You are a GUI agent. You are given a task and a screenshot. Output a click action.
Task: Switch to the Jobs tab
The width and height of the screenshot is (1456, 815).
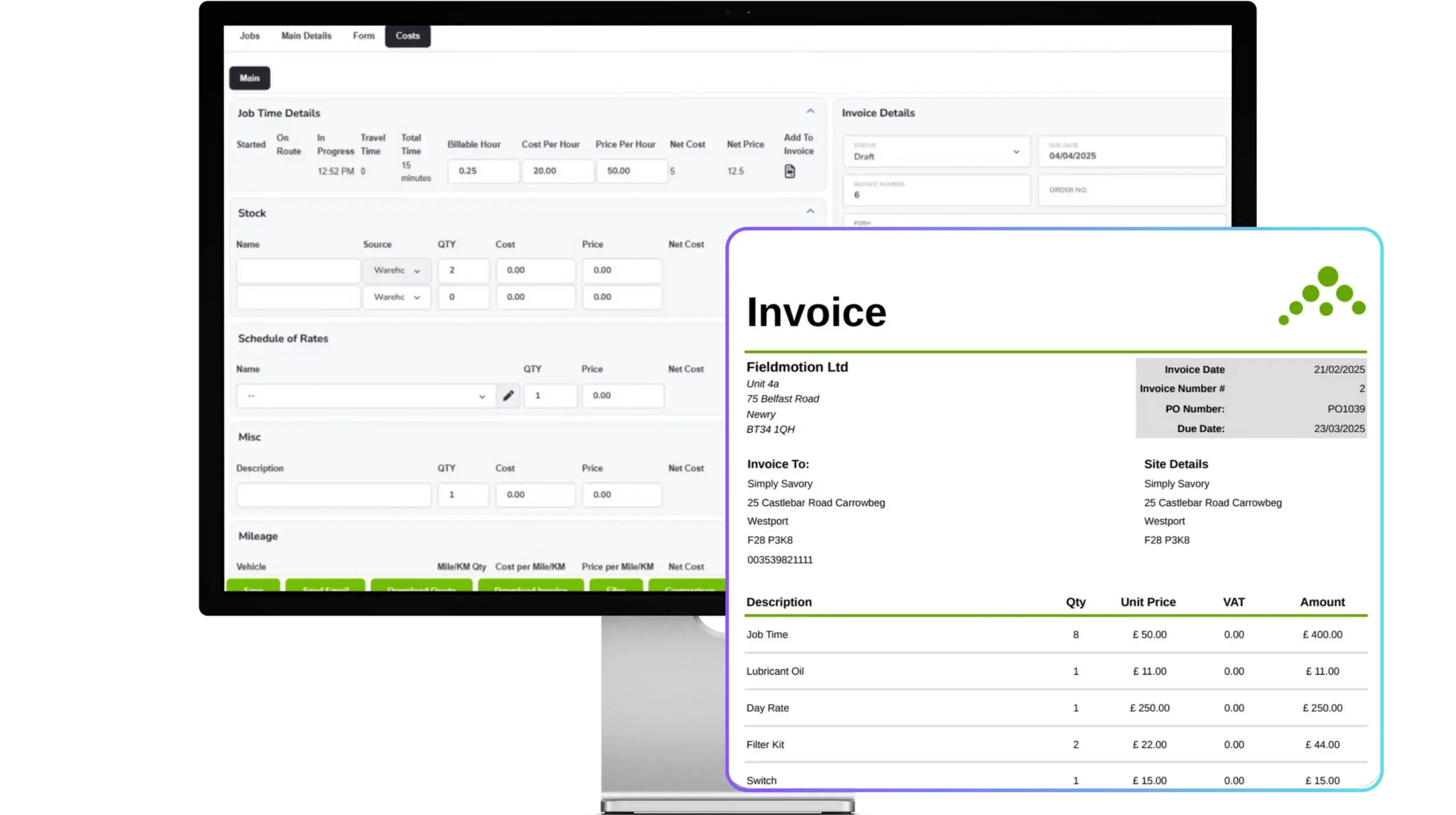point(249,36)
